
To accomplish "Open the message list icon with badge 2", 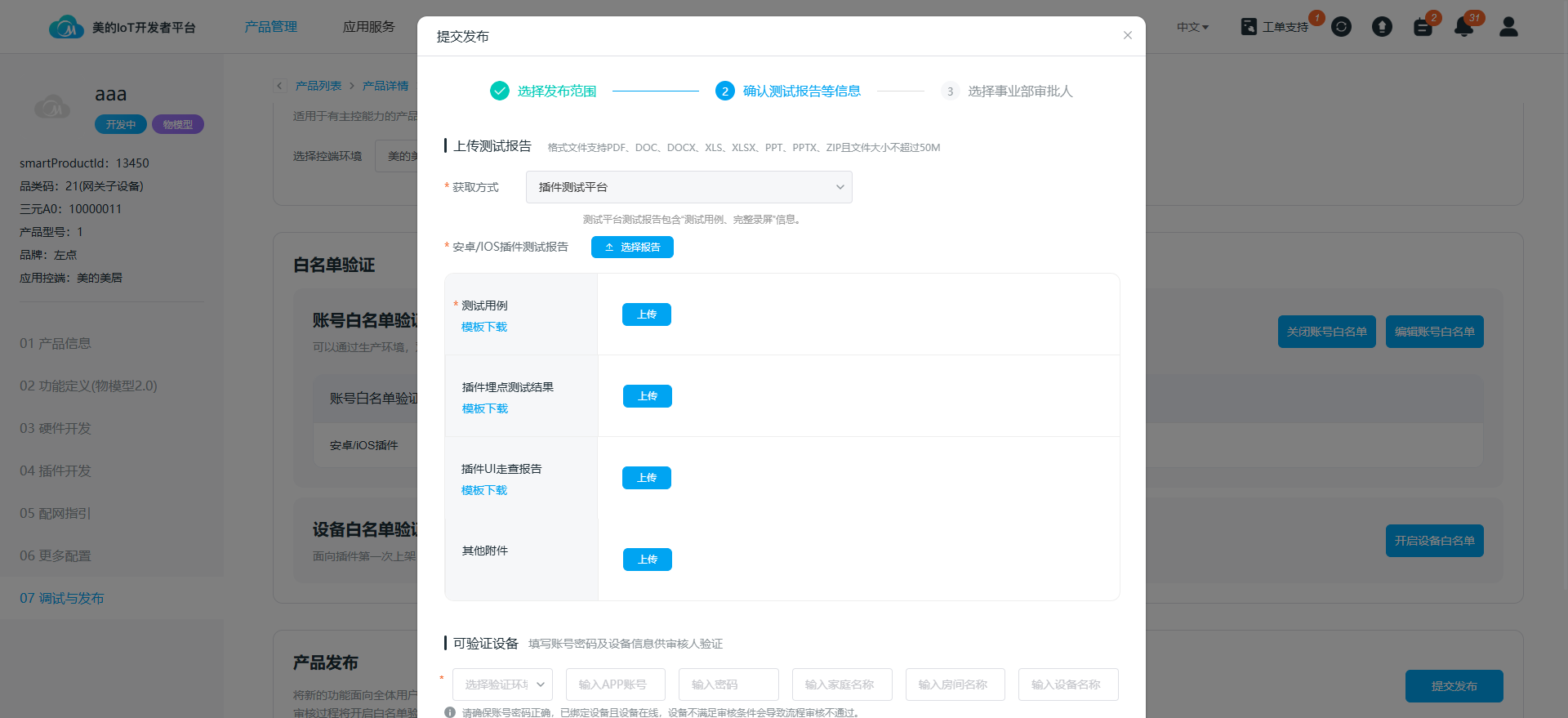I will 1423,27.
